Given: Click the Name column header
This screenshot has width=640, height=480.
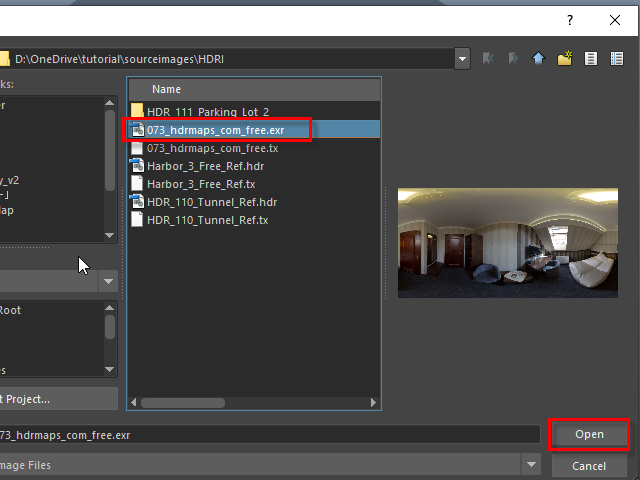Looking at the screenshot, I should point(166,89).
